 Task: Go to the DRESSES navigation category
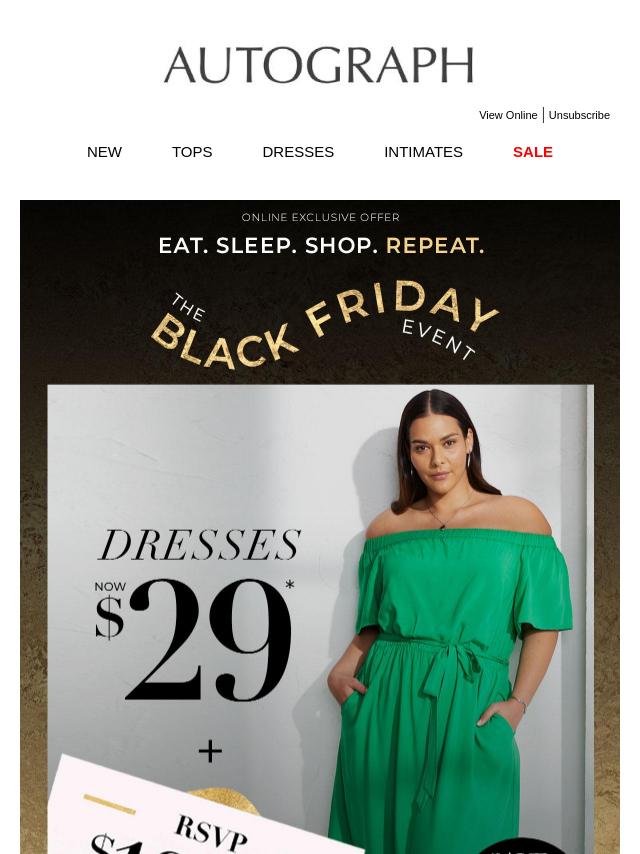pos(298,152)
